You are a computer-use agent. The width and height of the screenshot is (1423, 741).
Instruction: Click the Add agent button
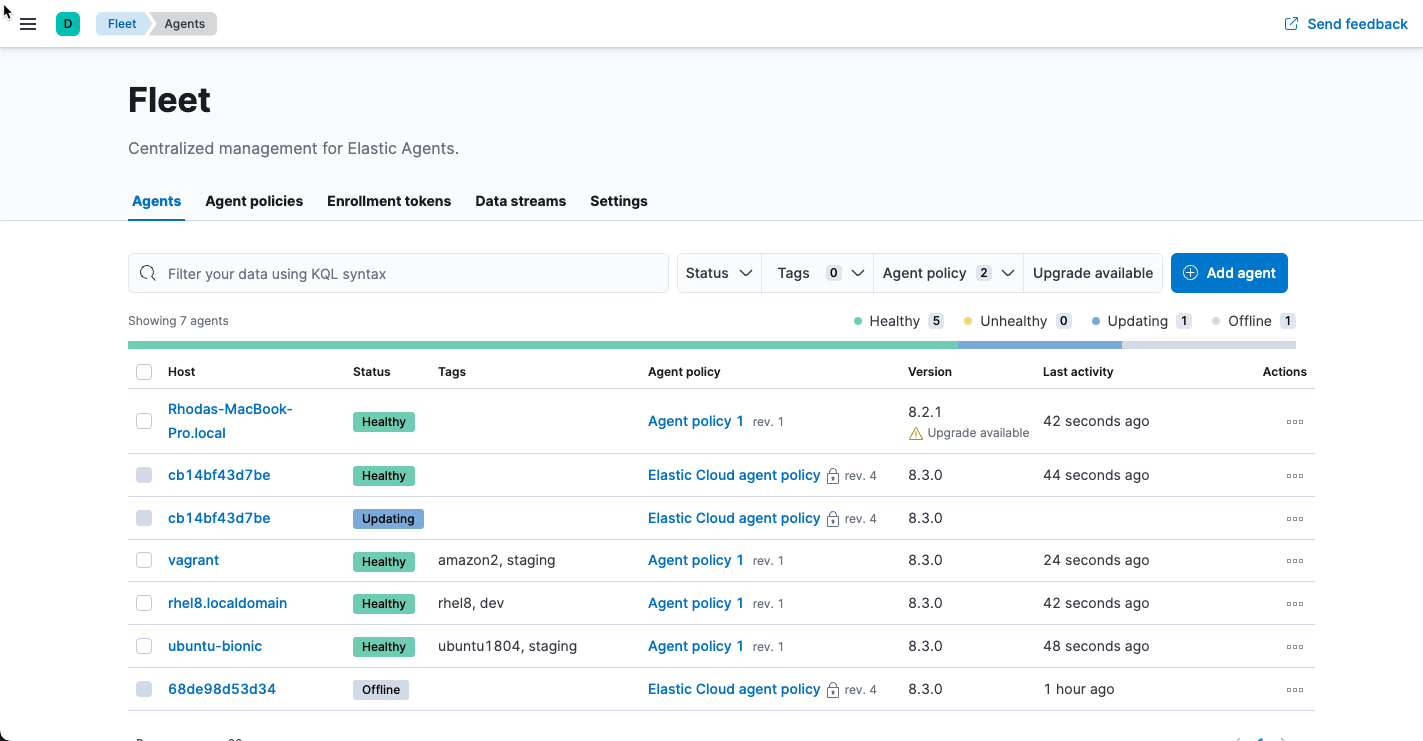[1229, 273]
